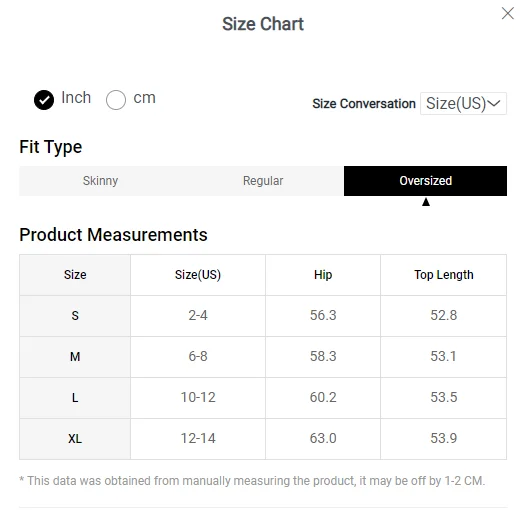
Task: Click the M size row label
Action: click(75, 357)
